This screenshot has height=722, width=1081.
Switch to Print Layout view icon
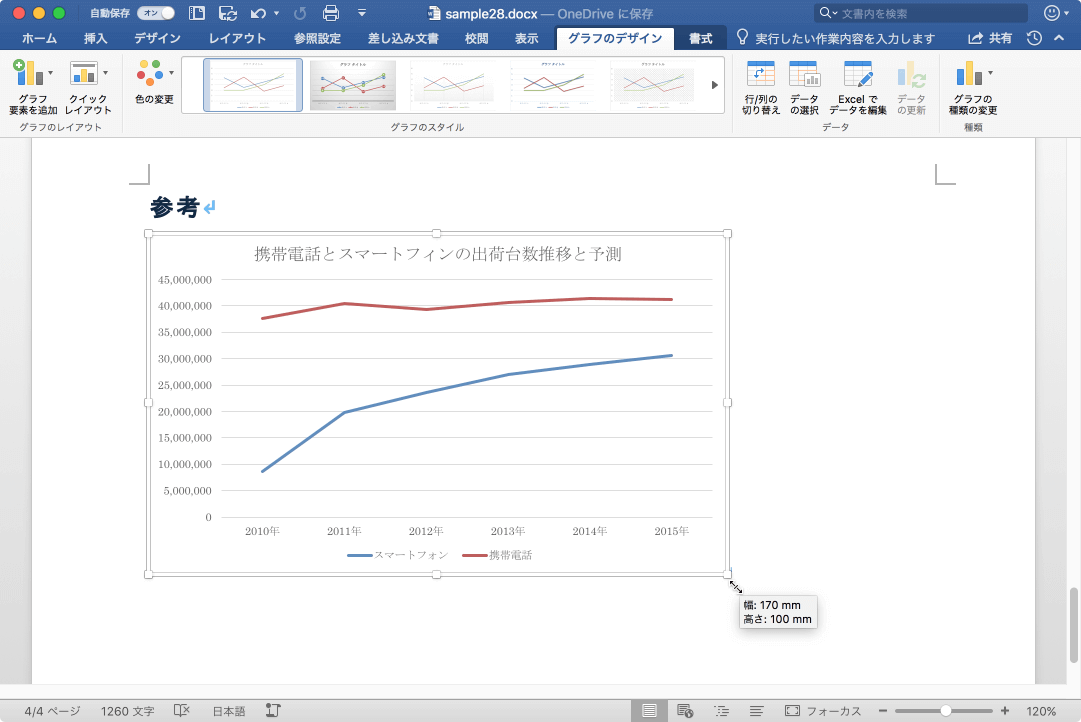click(649, 711)
